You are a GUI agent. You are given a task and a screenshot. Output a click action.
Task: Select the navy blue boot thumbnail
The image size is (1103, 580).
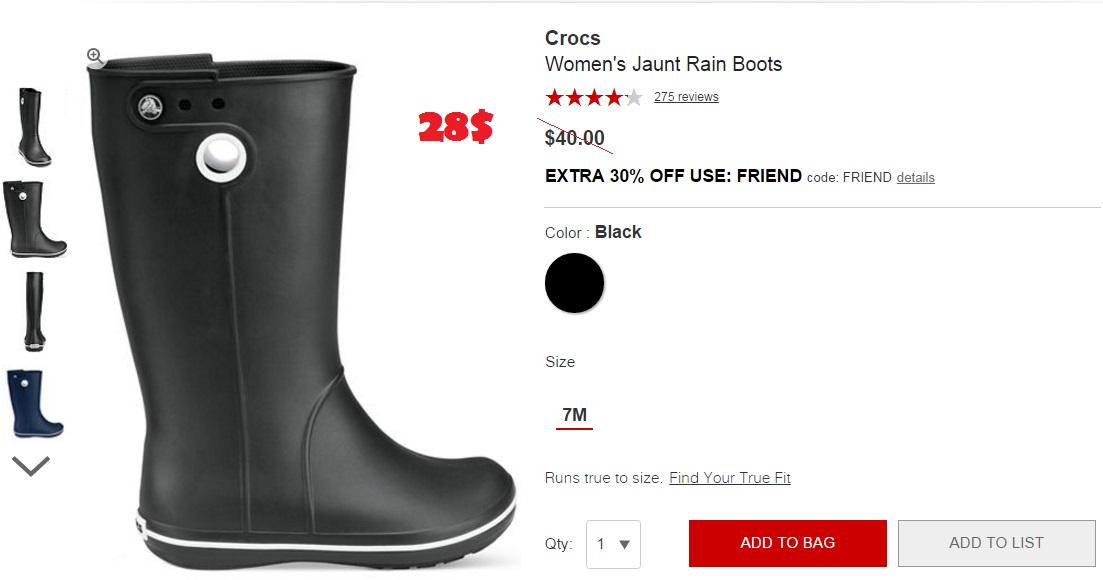34,404
